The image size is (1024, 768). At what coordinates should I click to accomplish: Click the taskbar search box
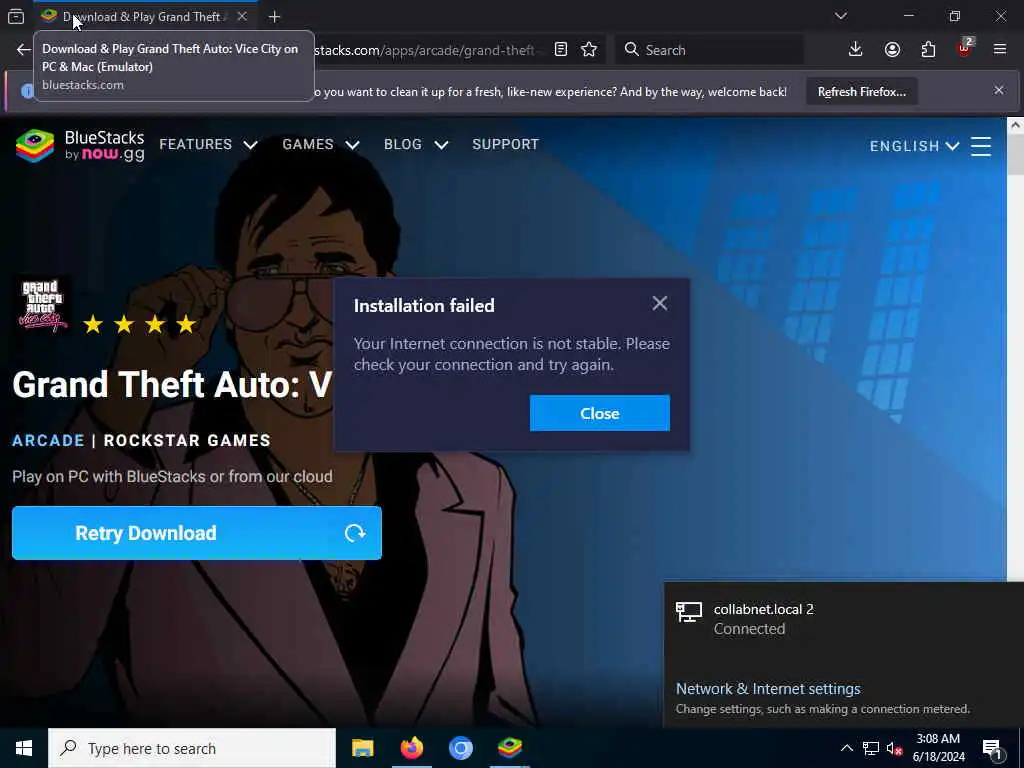pos(192,748)
